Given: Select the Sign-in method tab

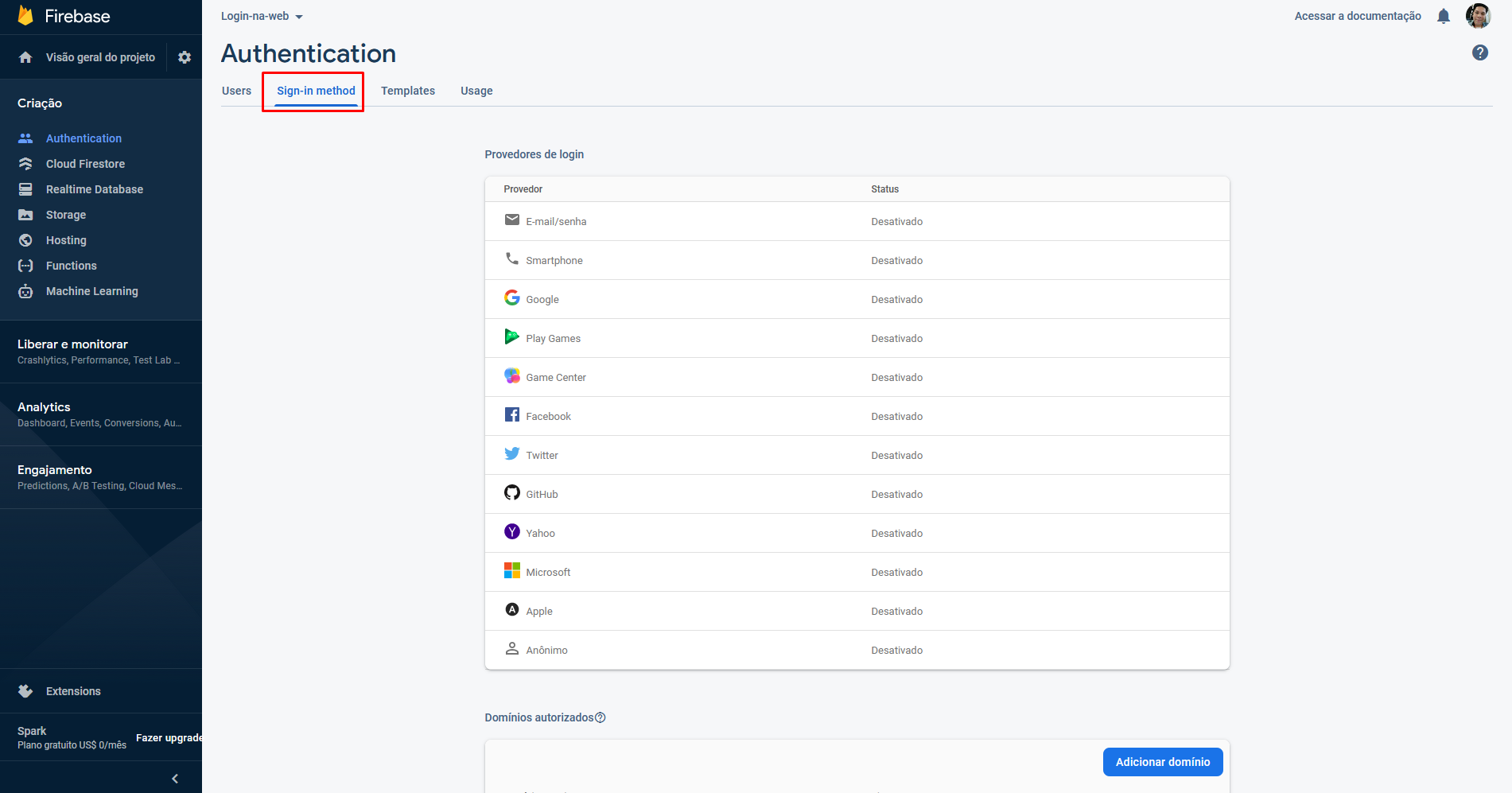Looking at the screenshot, I should point(316,91).
